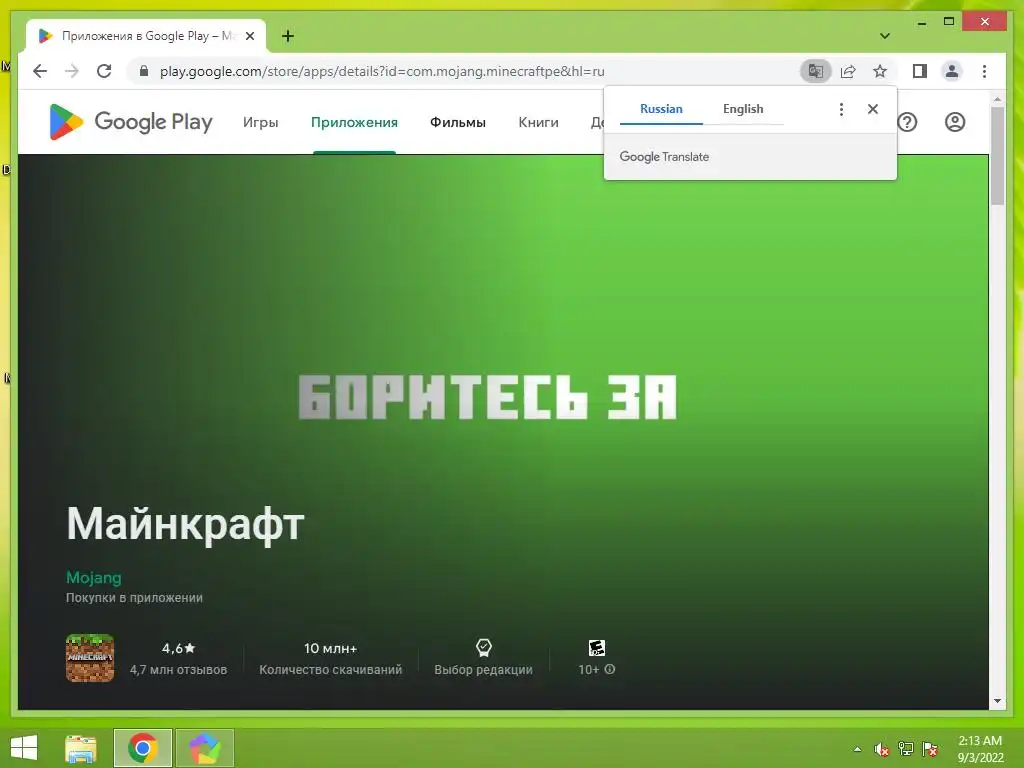Image resolution: width=1024 pixels, height=768 pixels.
Task: Open the Chrome side panel
Action: click(920, 71)
